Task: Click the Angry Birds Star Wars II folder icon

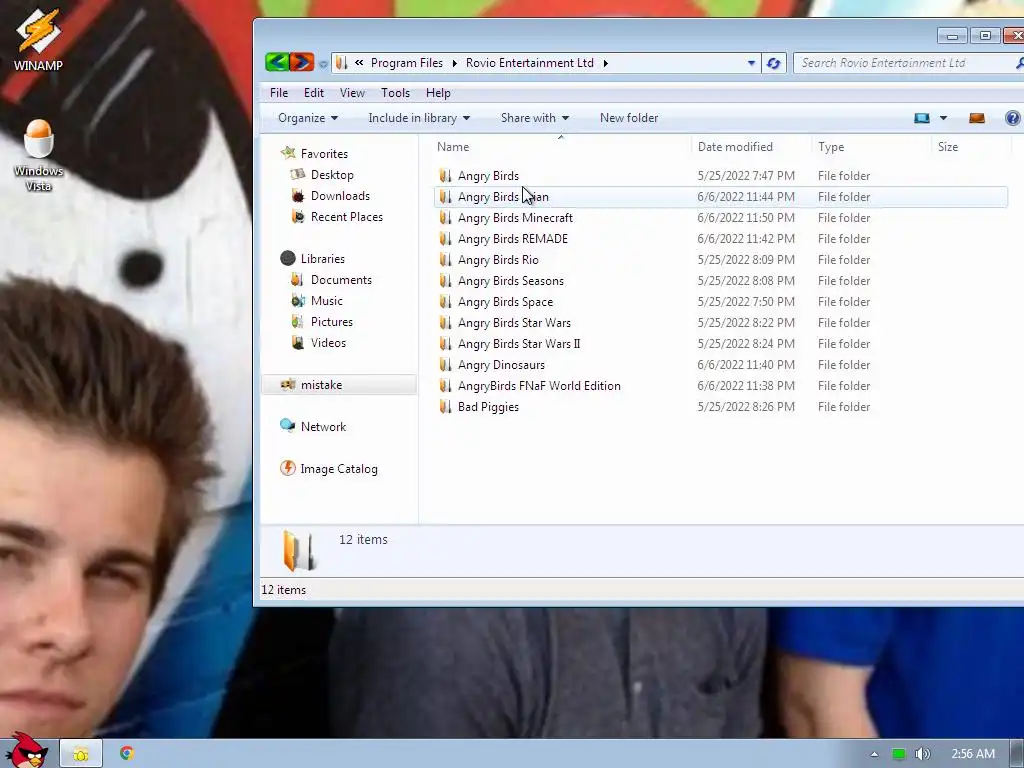Action: (x=445, y=344)
